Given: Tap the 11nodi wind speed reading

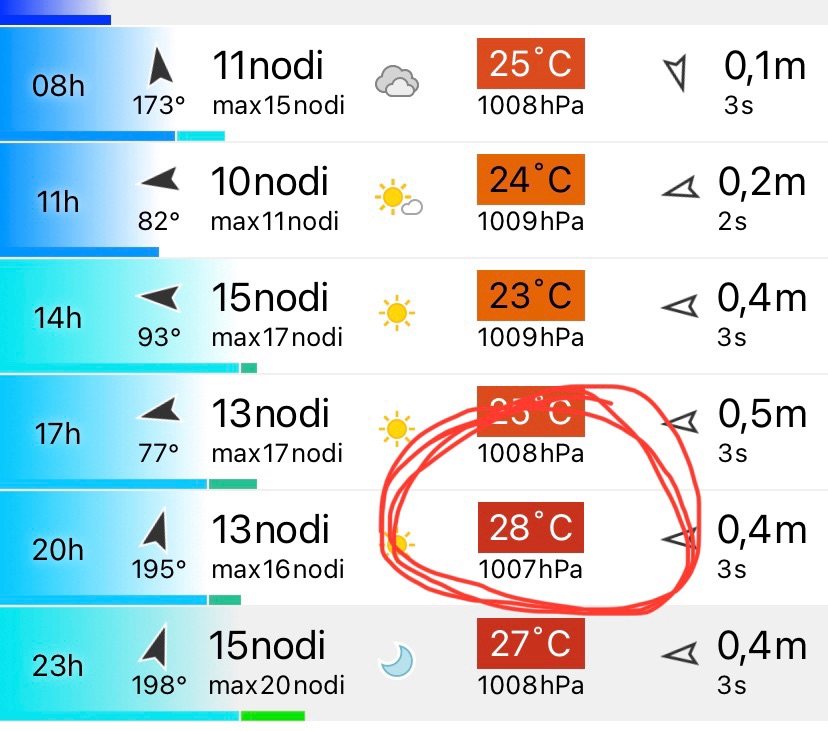Looking at the screenshot, I should (268, 66).
